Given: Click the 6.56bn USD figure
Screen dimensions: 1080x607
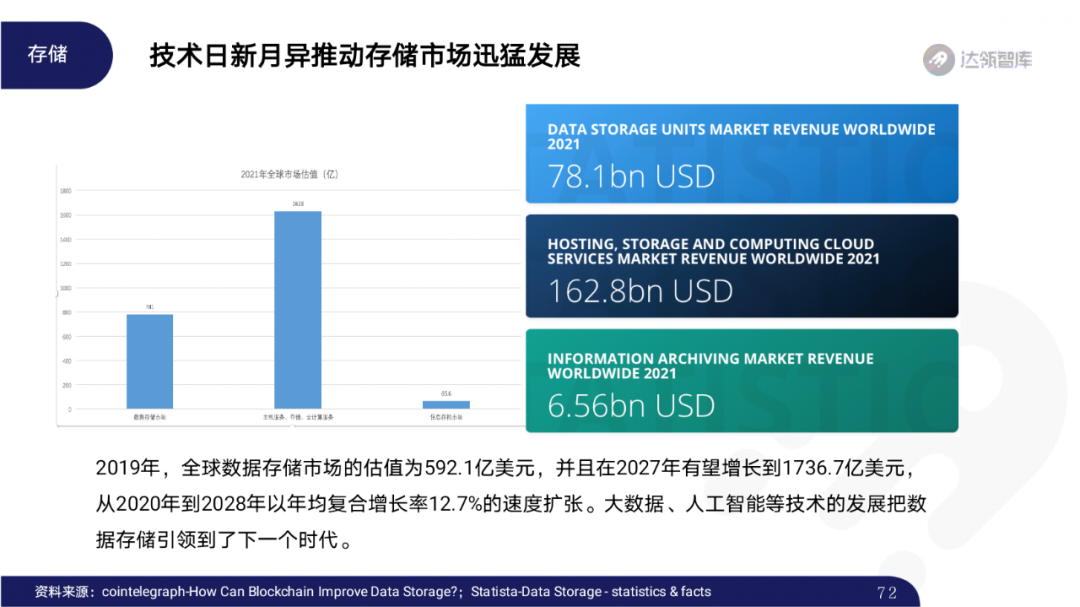Looking at the screenshot, I should coord(630,406).
